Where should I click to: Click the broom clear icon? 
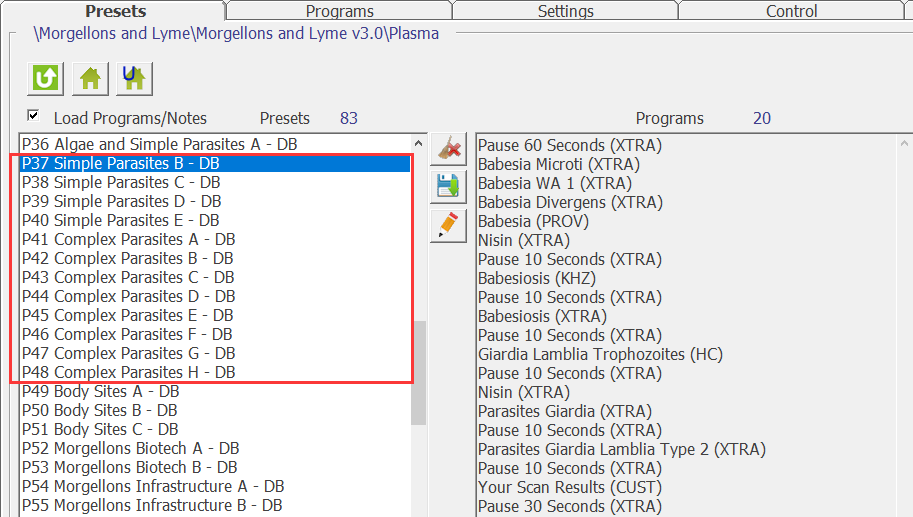449,149
